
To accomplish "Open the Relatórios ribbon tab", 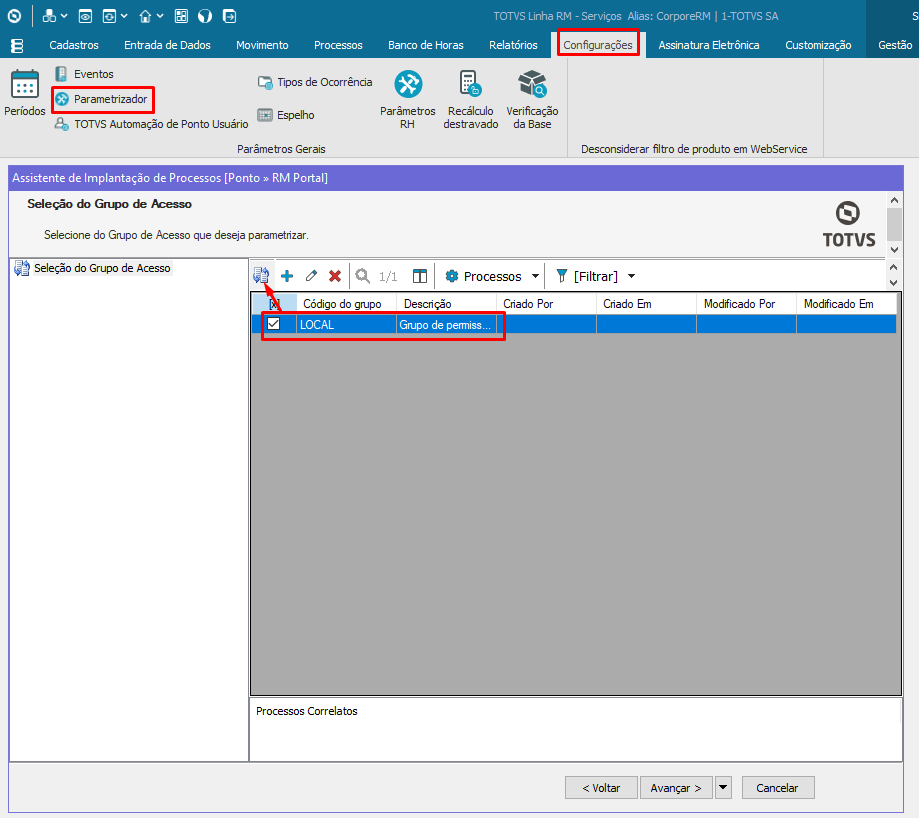I will (513, 45).
